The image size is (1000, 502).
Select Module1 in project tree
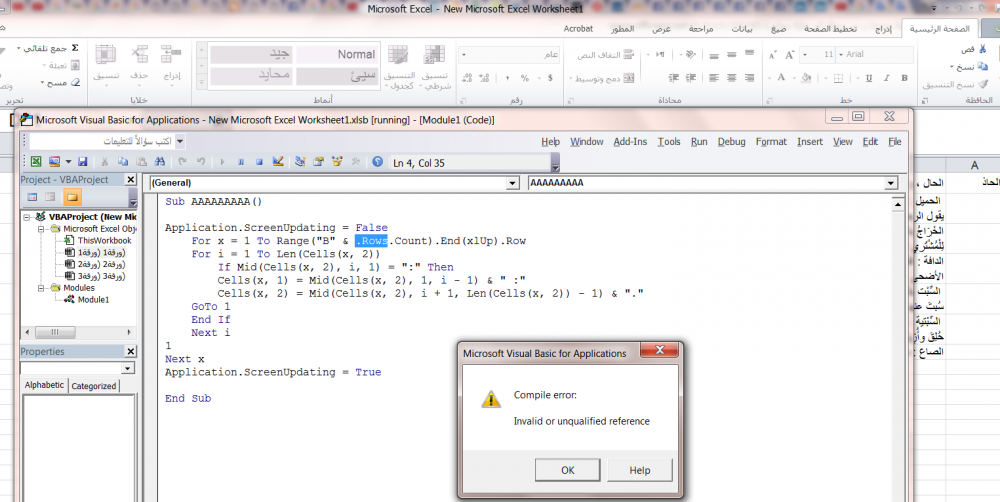tap(93, 299)
